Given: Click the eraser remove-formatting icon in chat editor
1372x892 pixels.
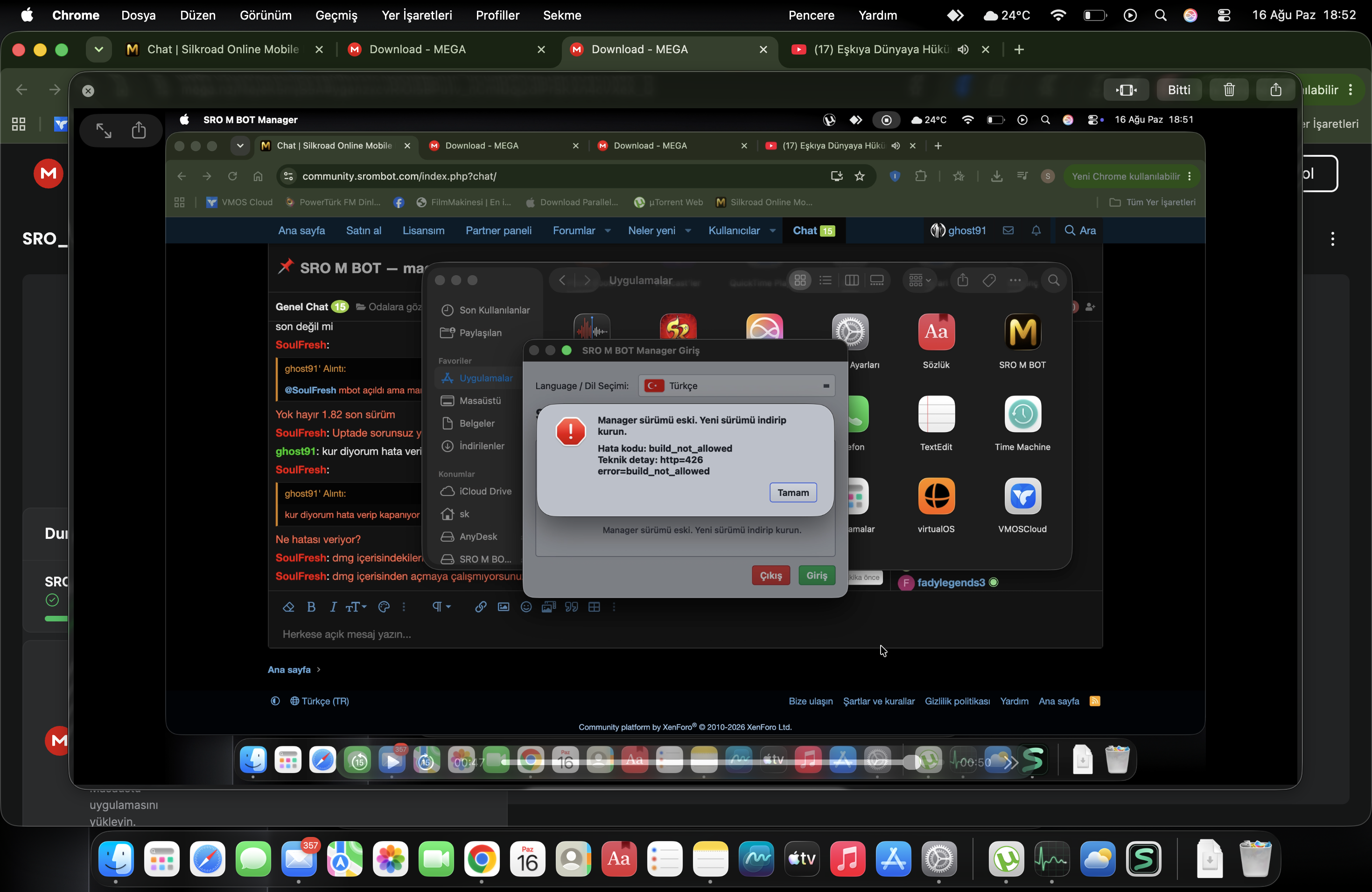Looking at the screenshot, I should click(x=288, y=607).
